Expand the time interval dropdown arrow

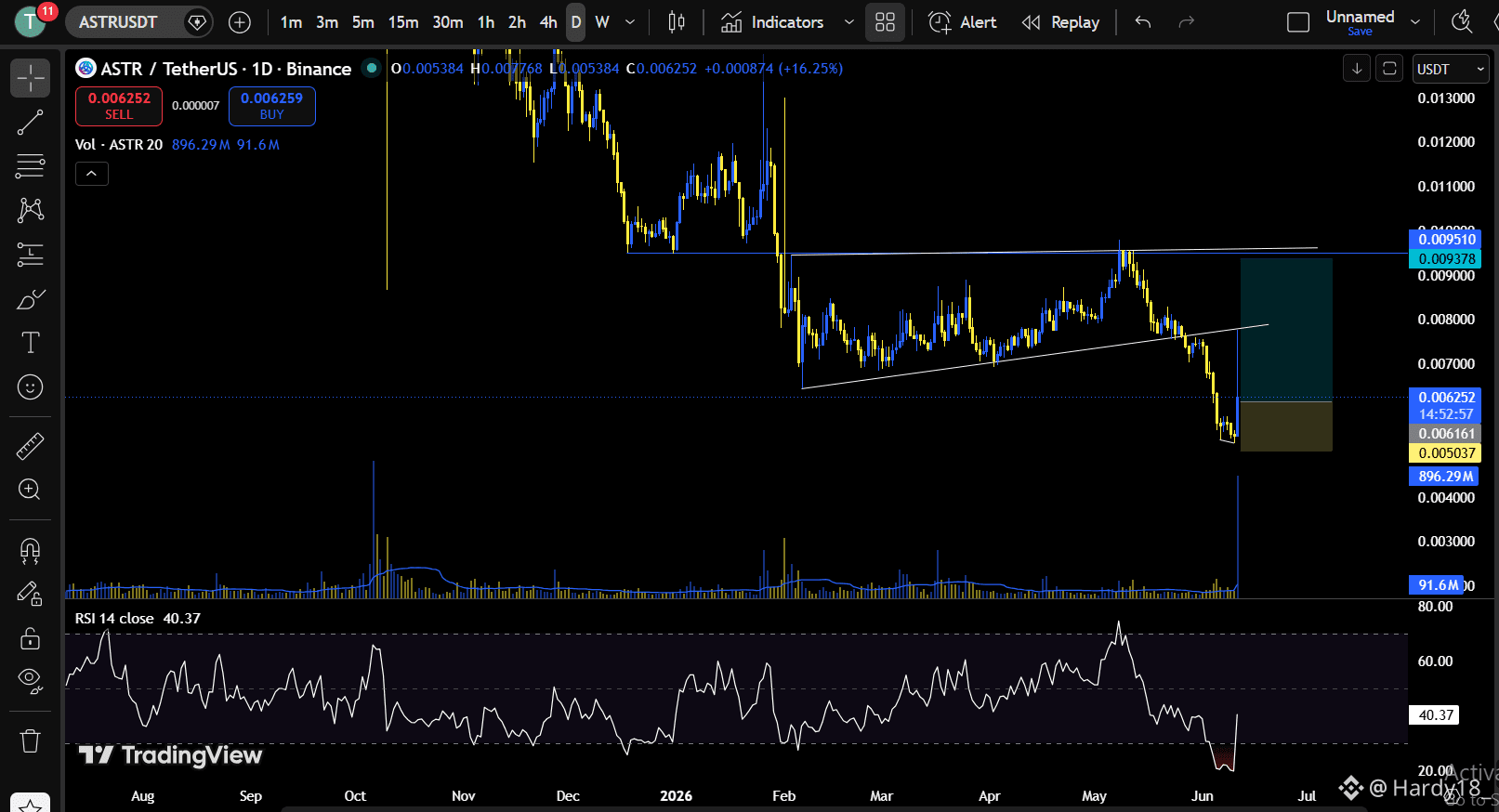(630, 22)
